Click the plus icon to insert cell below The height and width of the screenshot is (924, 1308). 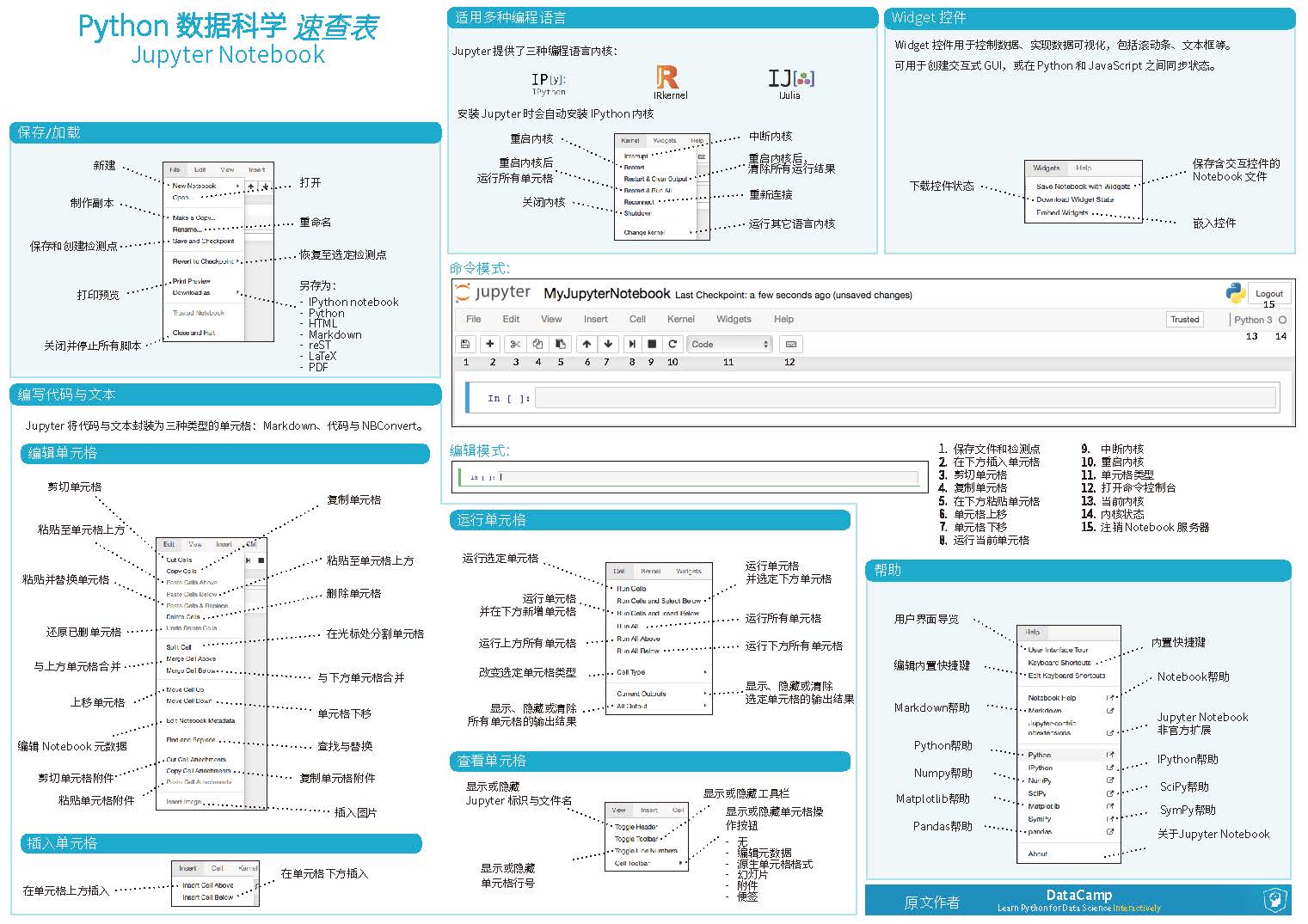[489, 344]
